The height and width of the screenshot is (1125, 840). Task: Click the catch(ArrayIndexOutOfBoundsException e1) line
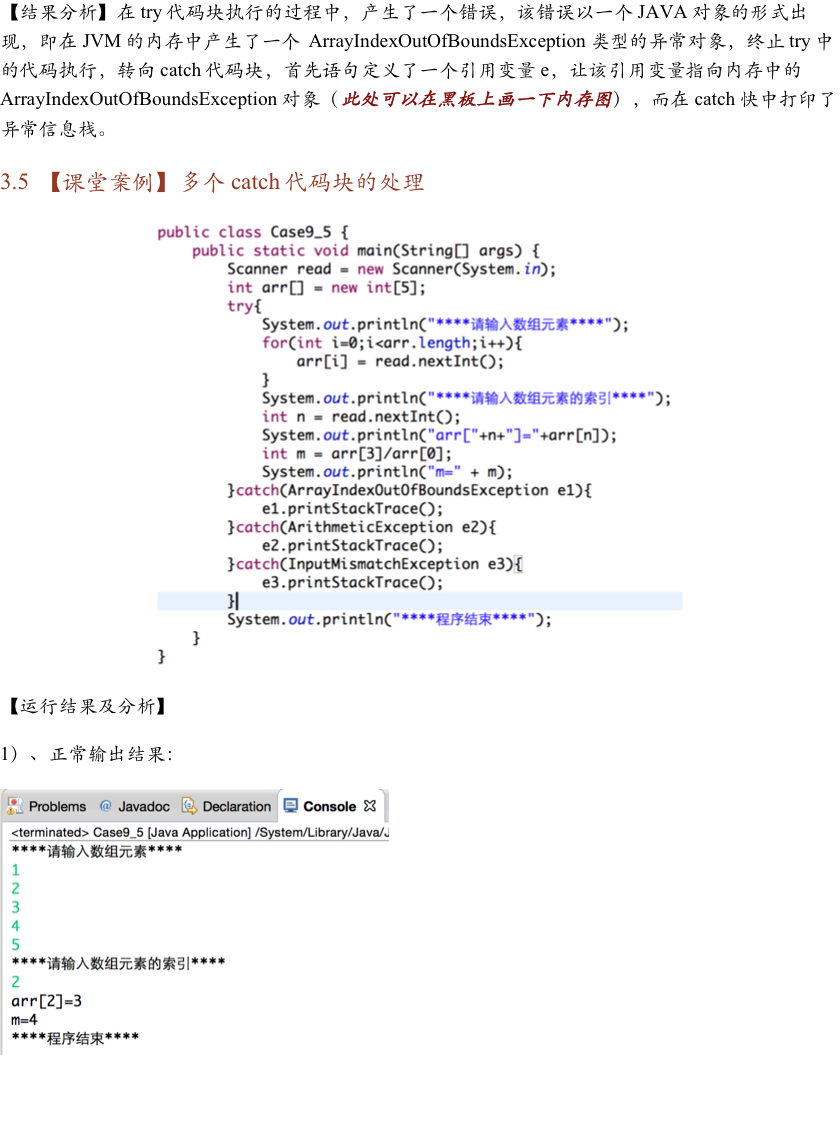coord(409,491)
